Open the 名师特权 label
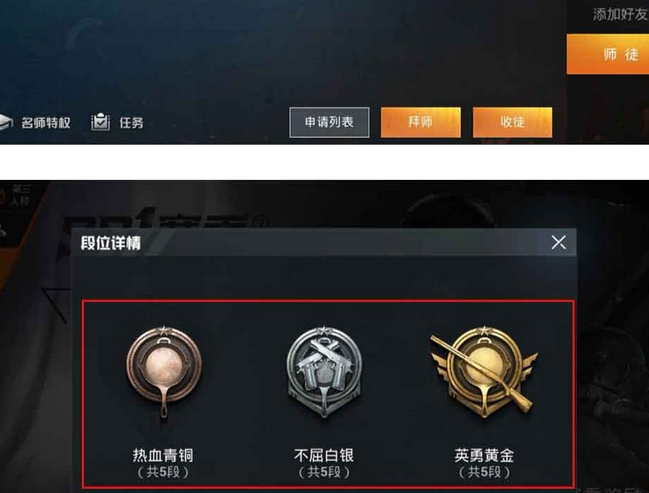The width and height of the screenshot is (649, 493). click(46, 123)
